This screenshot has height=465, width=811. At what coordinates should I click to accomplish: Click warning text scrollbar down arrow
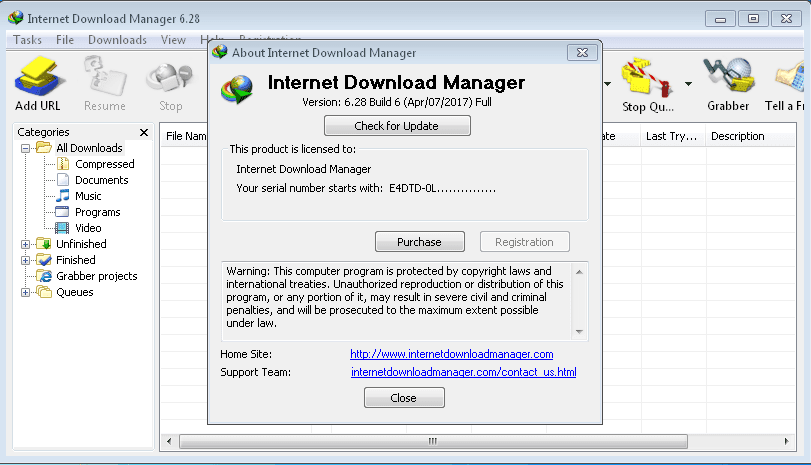pos(579,332)
